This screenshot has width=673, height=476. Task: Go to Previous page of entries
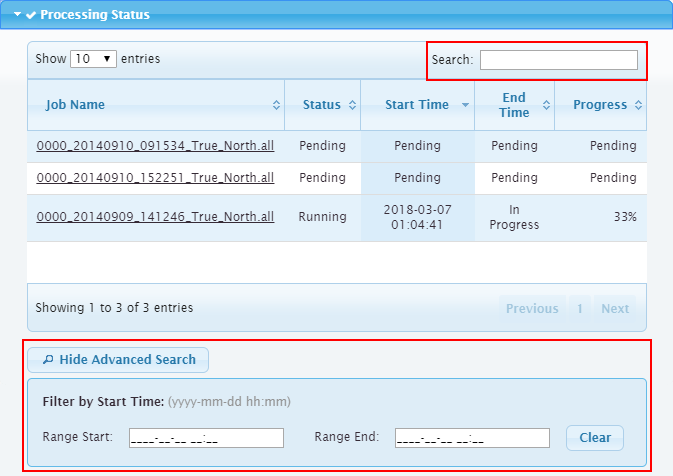532,309
